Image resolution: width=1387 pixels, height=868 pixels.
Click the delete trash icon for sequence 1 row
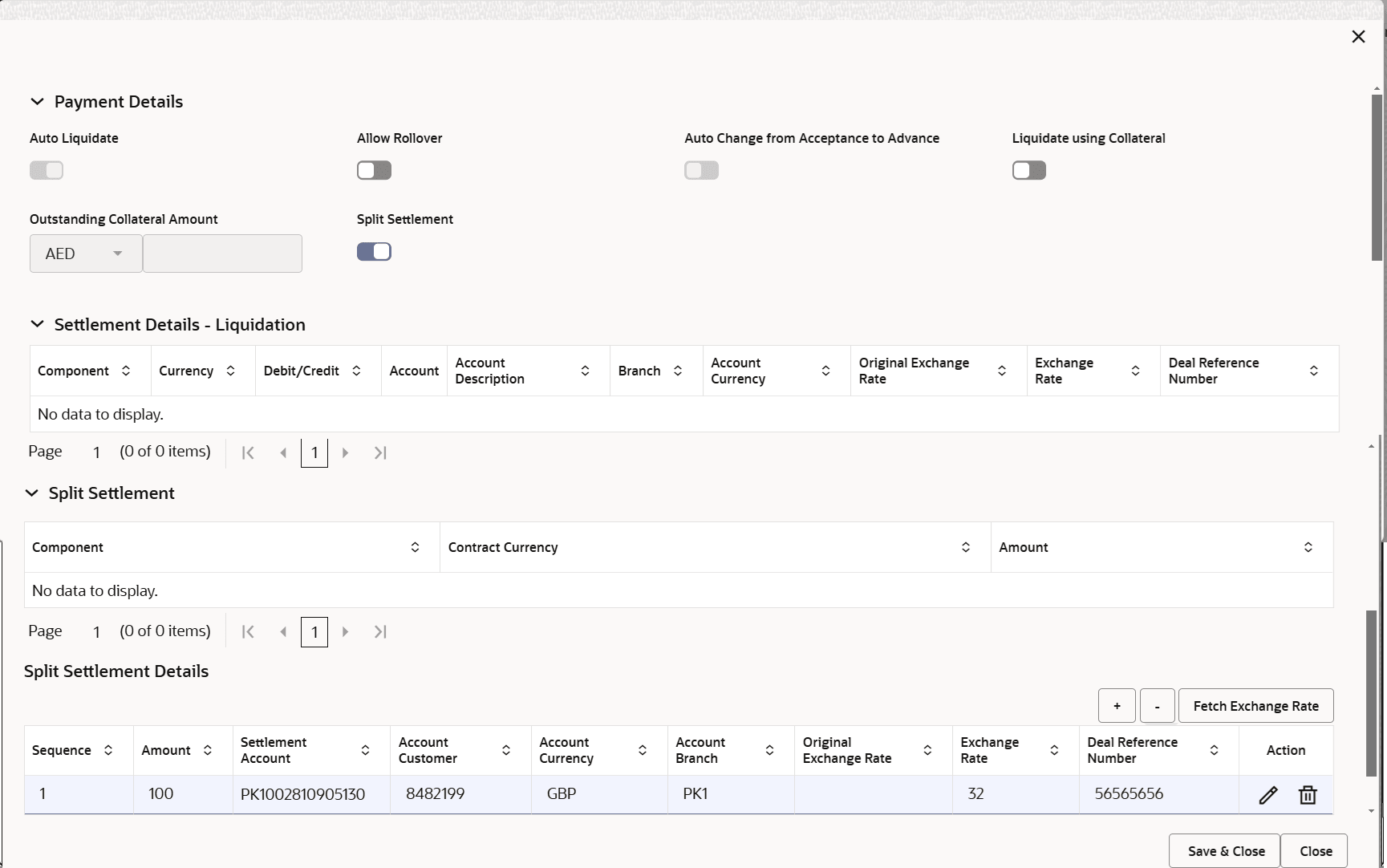click(x=1308, y=794)
